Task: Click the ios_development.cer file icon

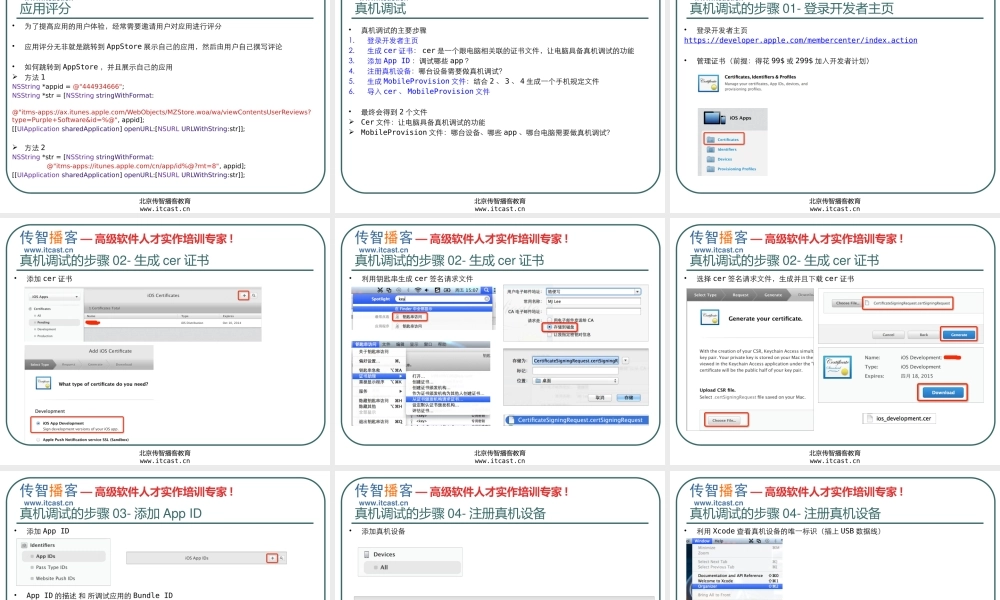Action: pyautogui.click(x=870, y=418)
